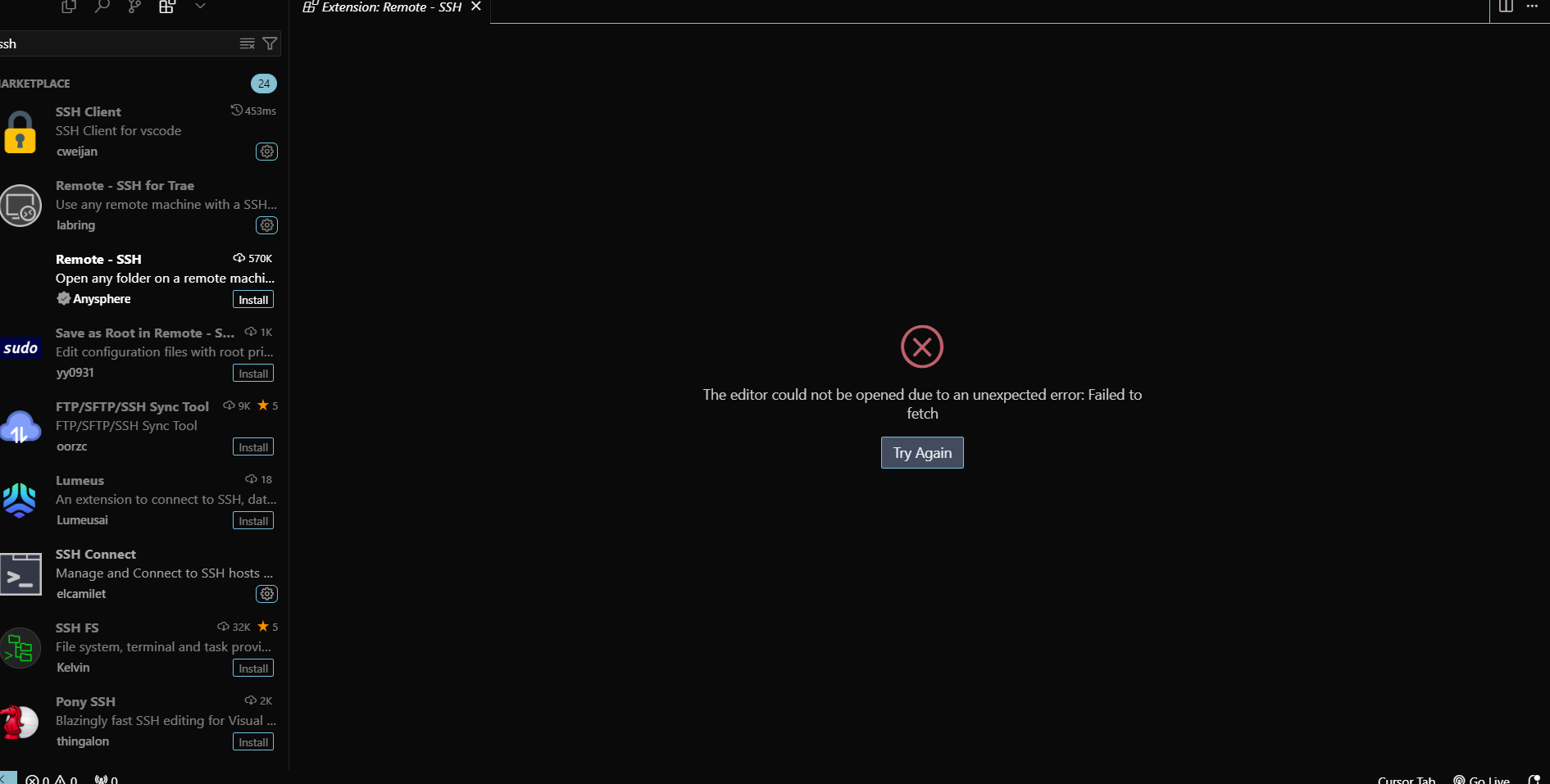Click the SSH Connect terminal icon
Screen dimensions: 1550x784
(20, 574)
